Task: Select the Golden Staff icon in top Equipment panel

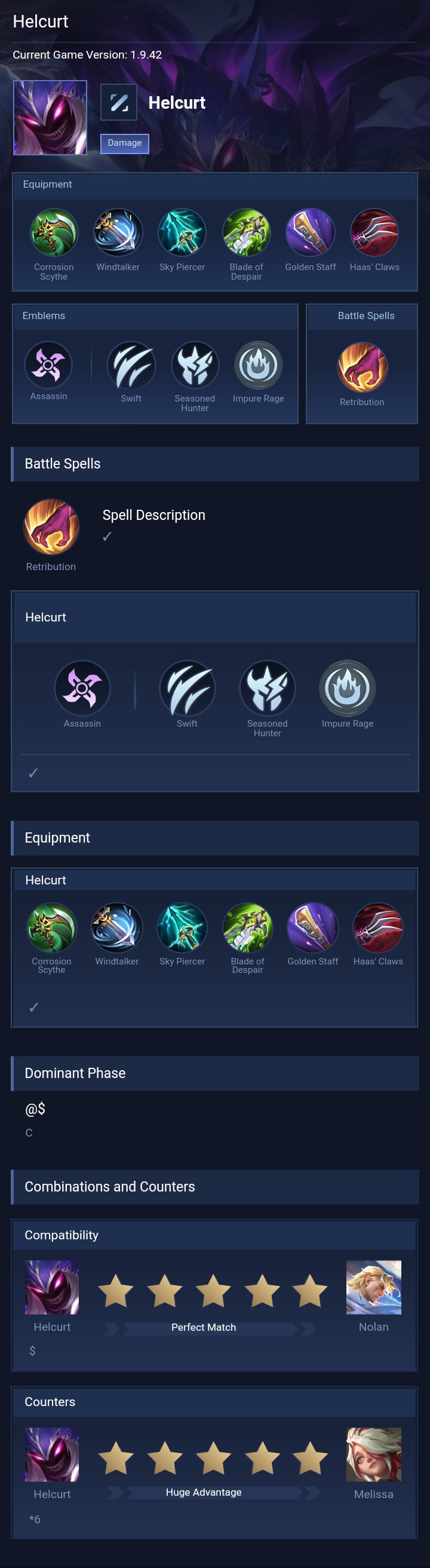Action: [310, 232]
